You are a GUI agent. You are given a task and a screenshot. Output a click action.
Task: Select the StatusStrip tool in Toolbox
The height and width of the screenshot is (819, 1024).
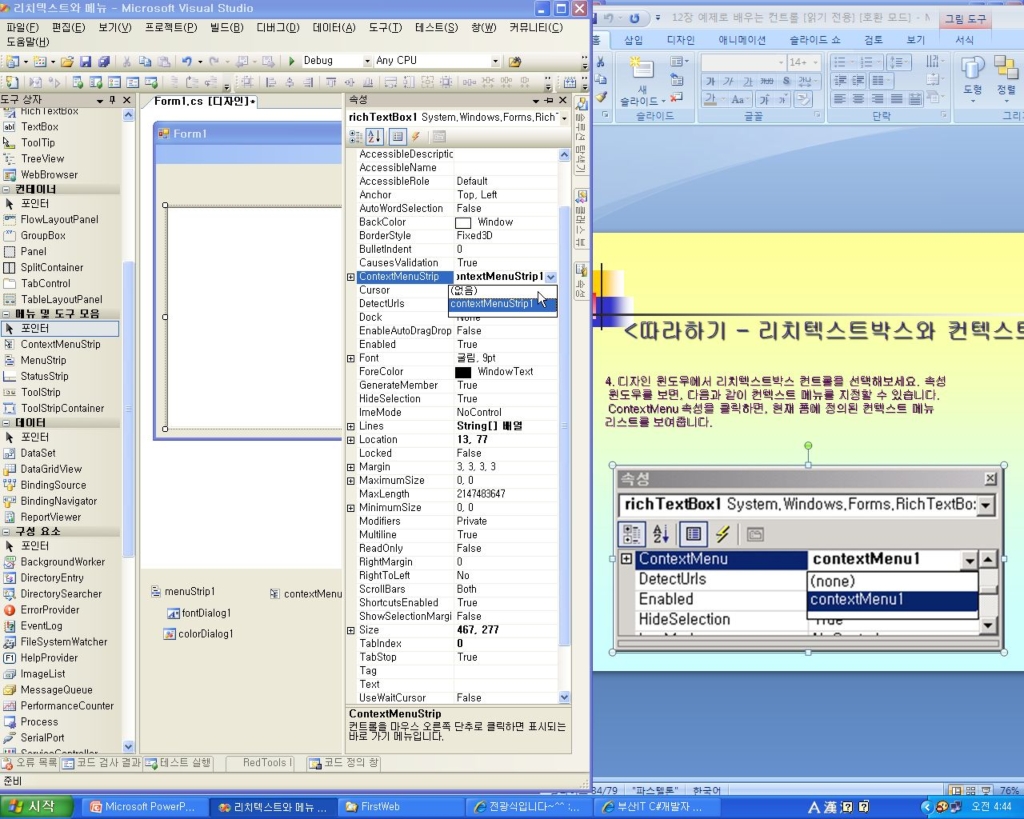click(x=44, y=376)
